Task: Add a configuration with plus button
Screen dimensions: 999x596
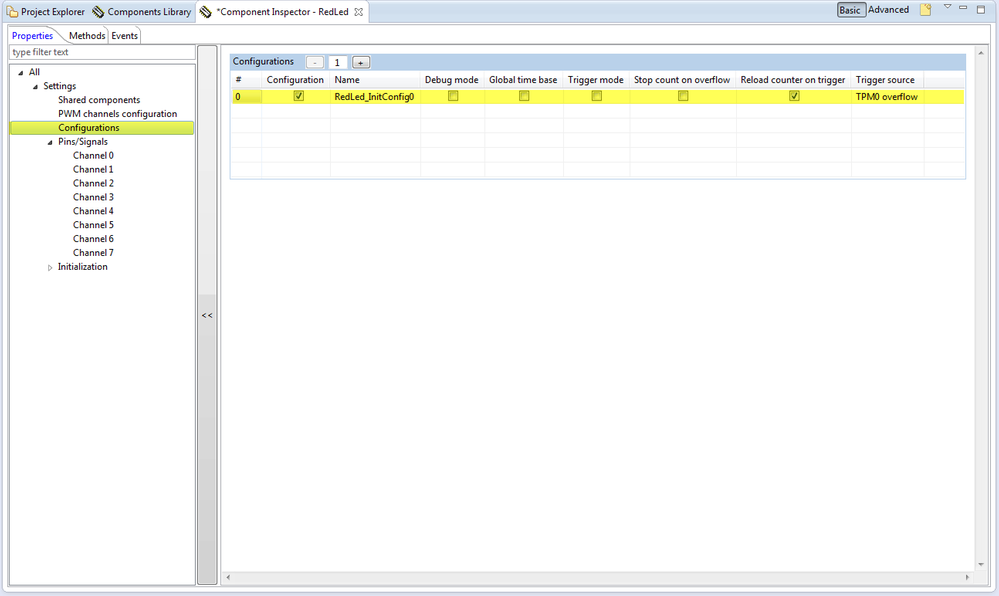Action: (x=361, y=62)
